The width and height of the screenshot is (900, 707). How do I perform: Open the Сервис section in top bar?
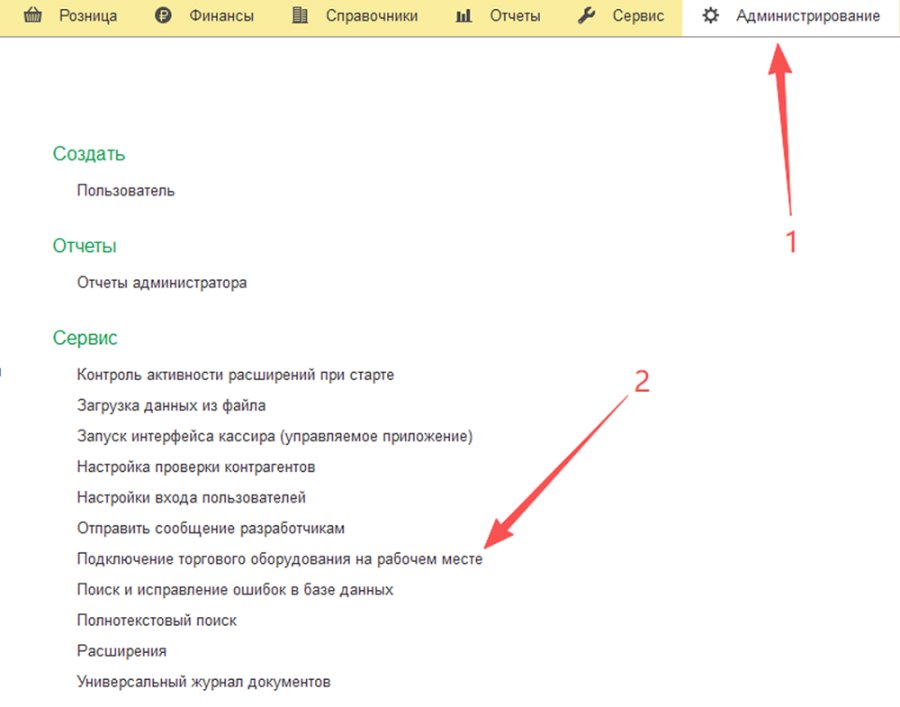point(638,16)
